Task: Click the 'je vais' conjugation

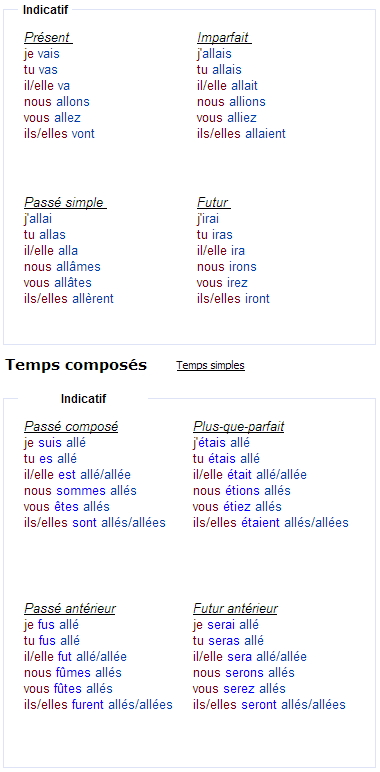Action: [x=41, y=54]
